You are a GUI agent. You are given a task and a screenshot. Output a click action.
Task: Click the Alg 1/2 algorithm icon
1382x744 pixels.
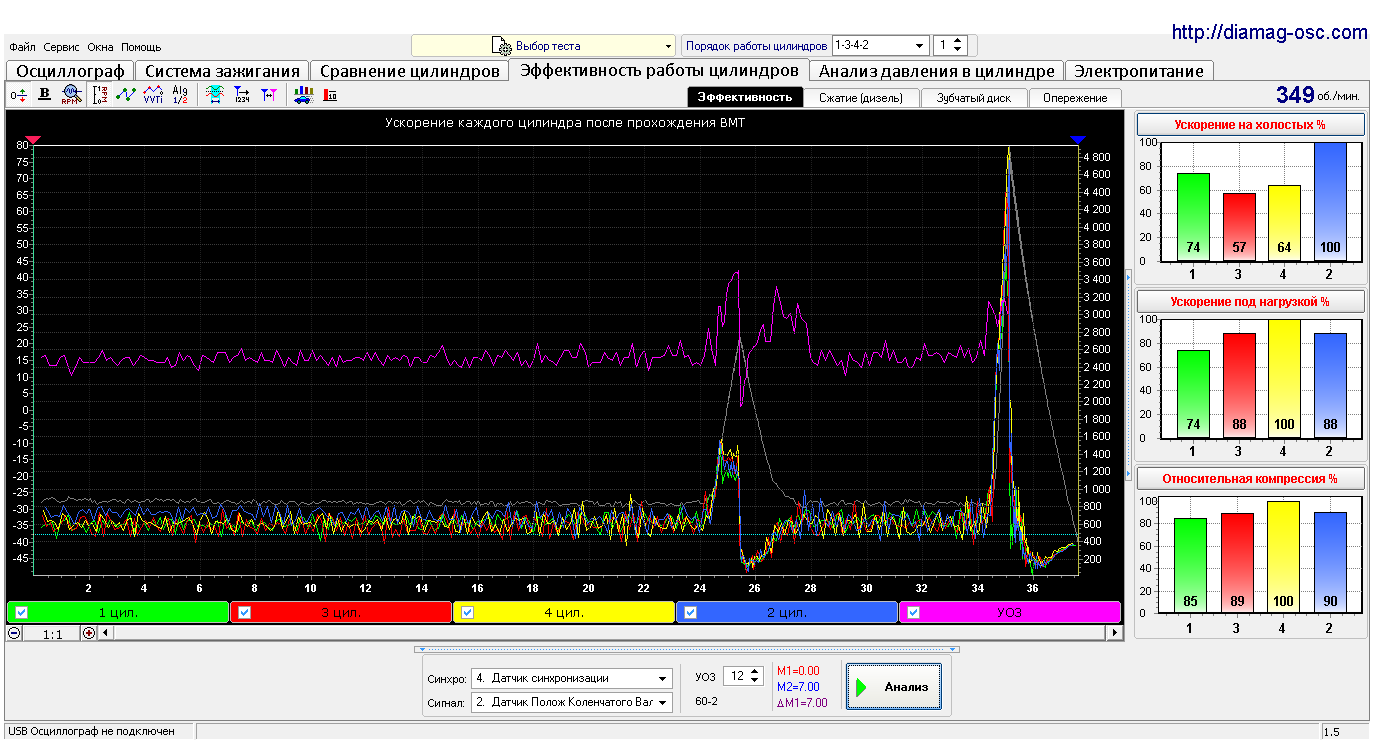180,95
